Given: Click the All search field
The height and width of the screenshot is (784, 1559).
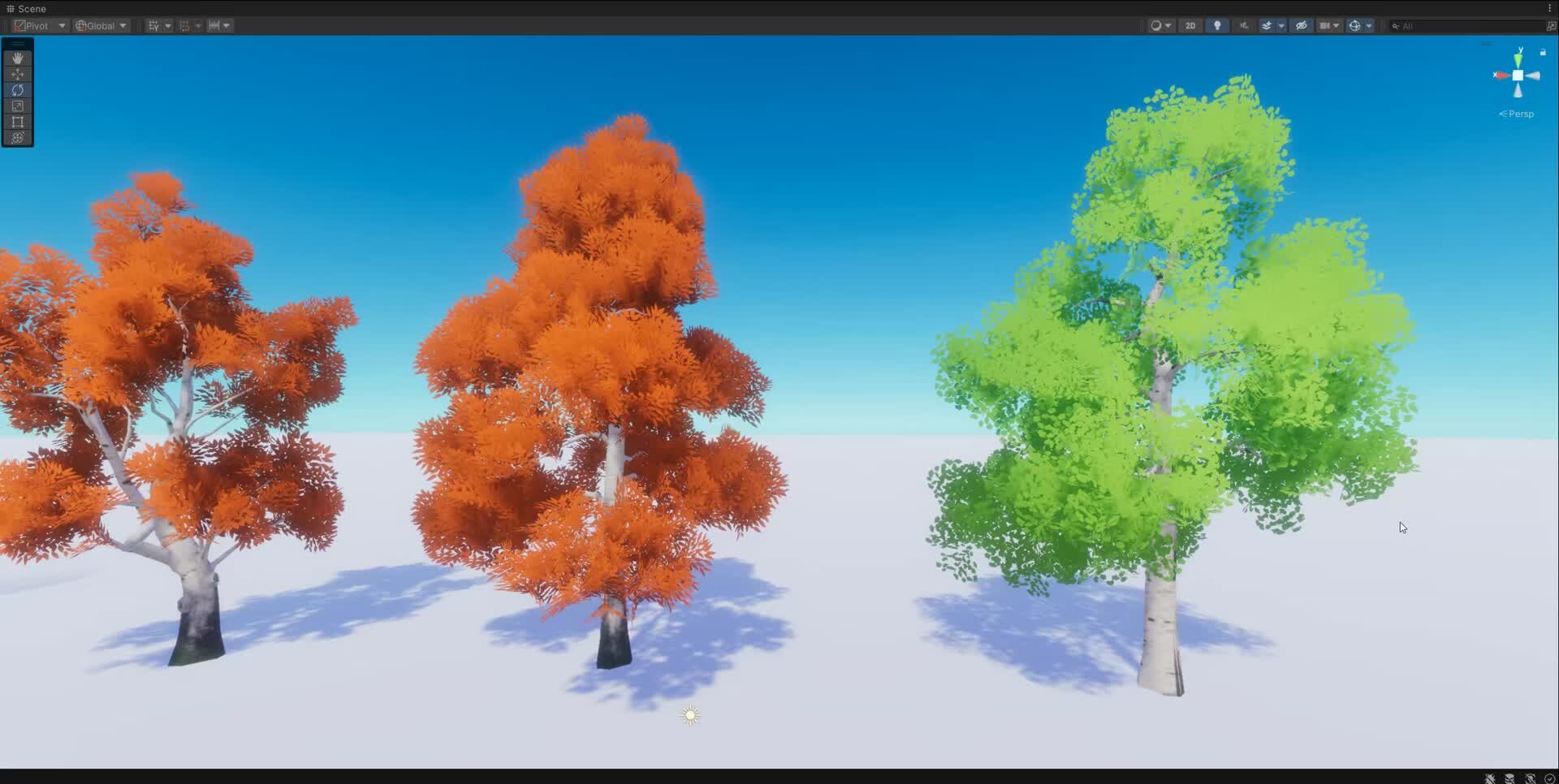Looking at the screenshot, I should 1453,25.
